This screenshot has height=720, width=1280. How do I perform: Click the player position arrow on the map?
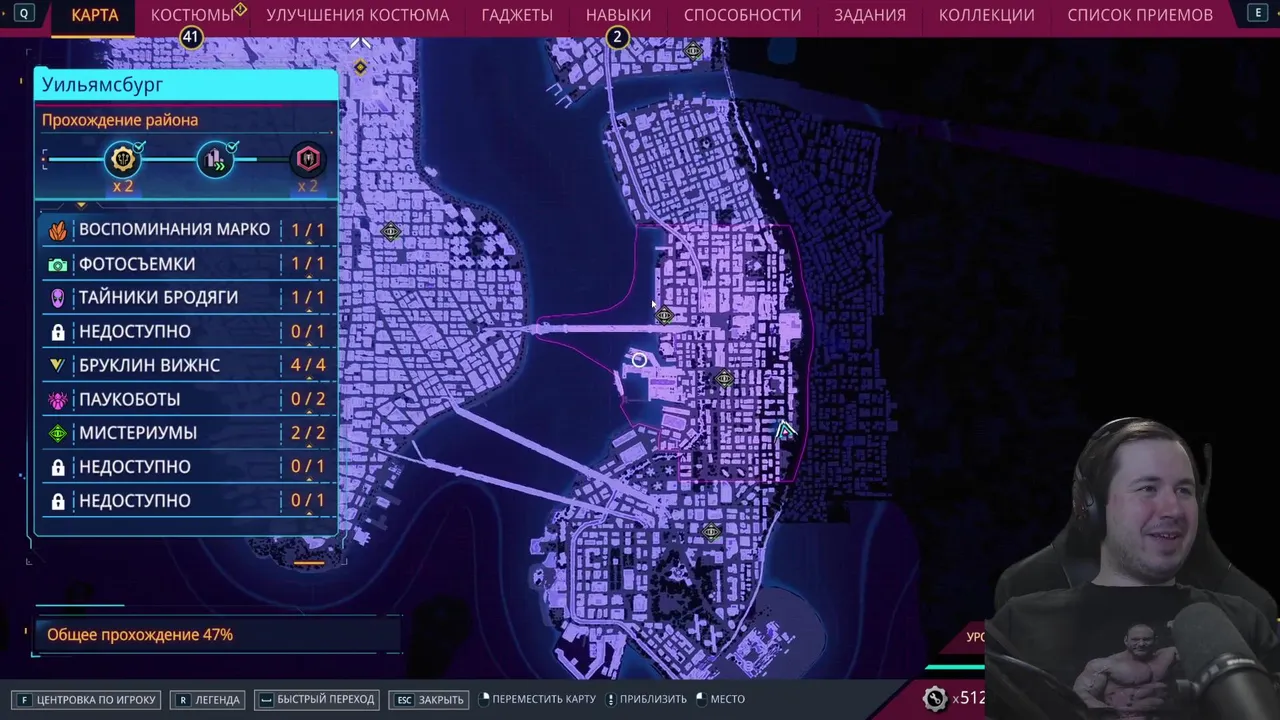(785, 430)
